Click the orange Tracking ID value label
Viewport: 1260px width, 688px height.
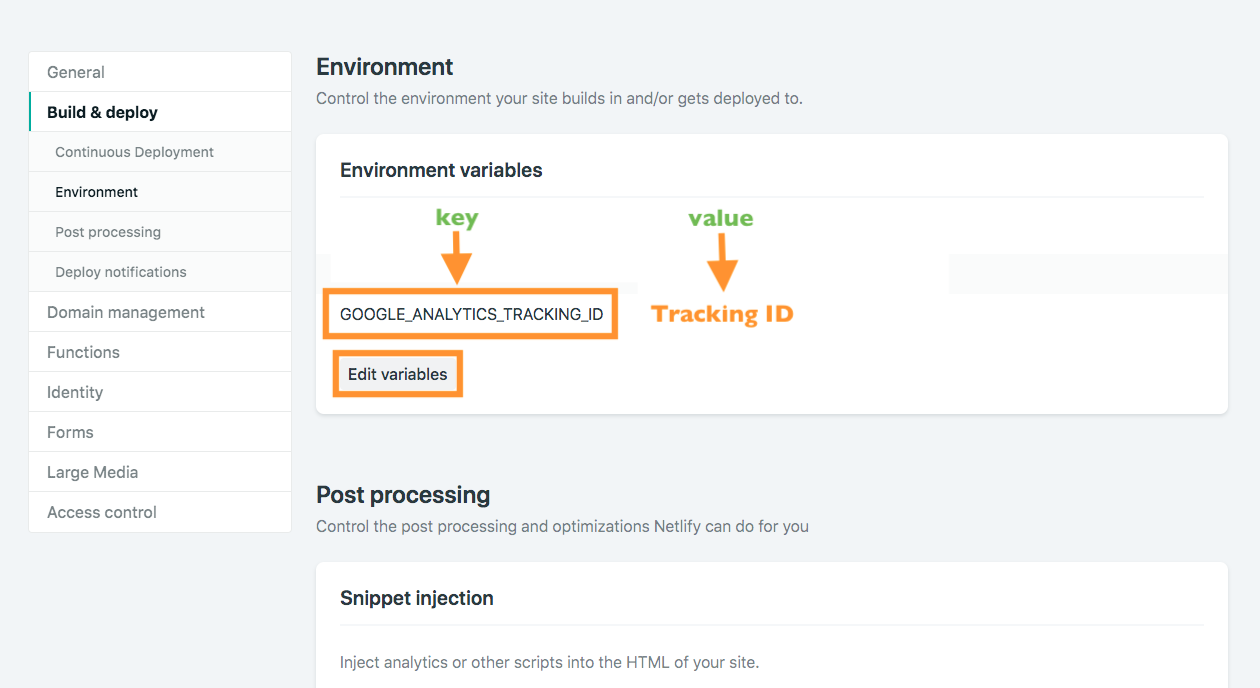[722, 314]
